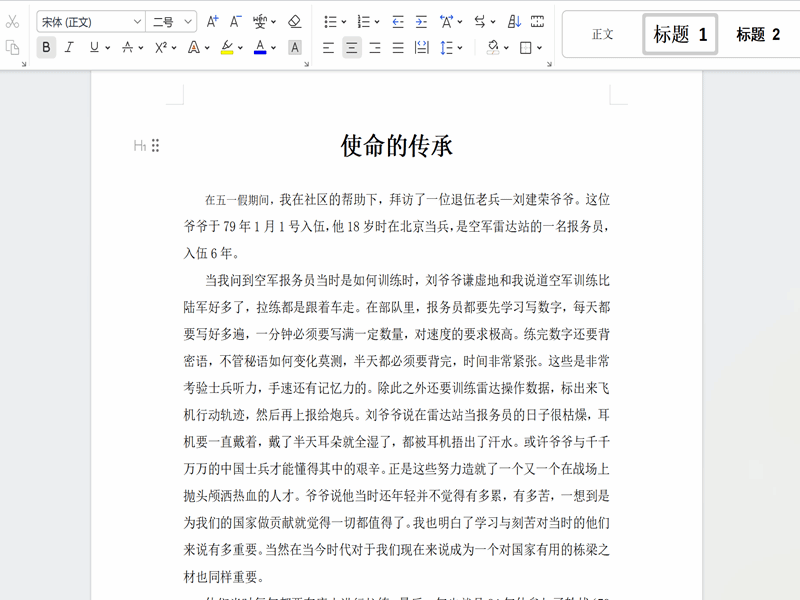
Task: Click the H1 heading marker beside the title
Action: tap(140, 146)
